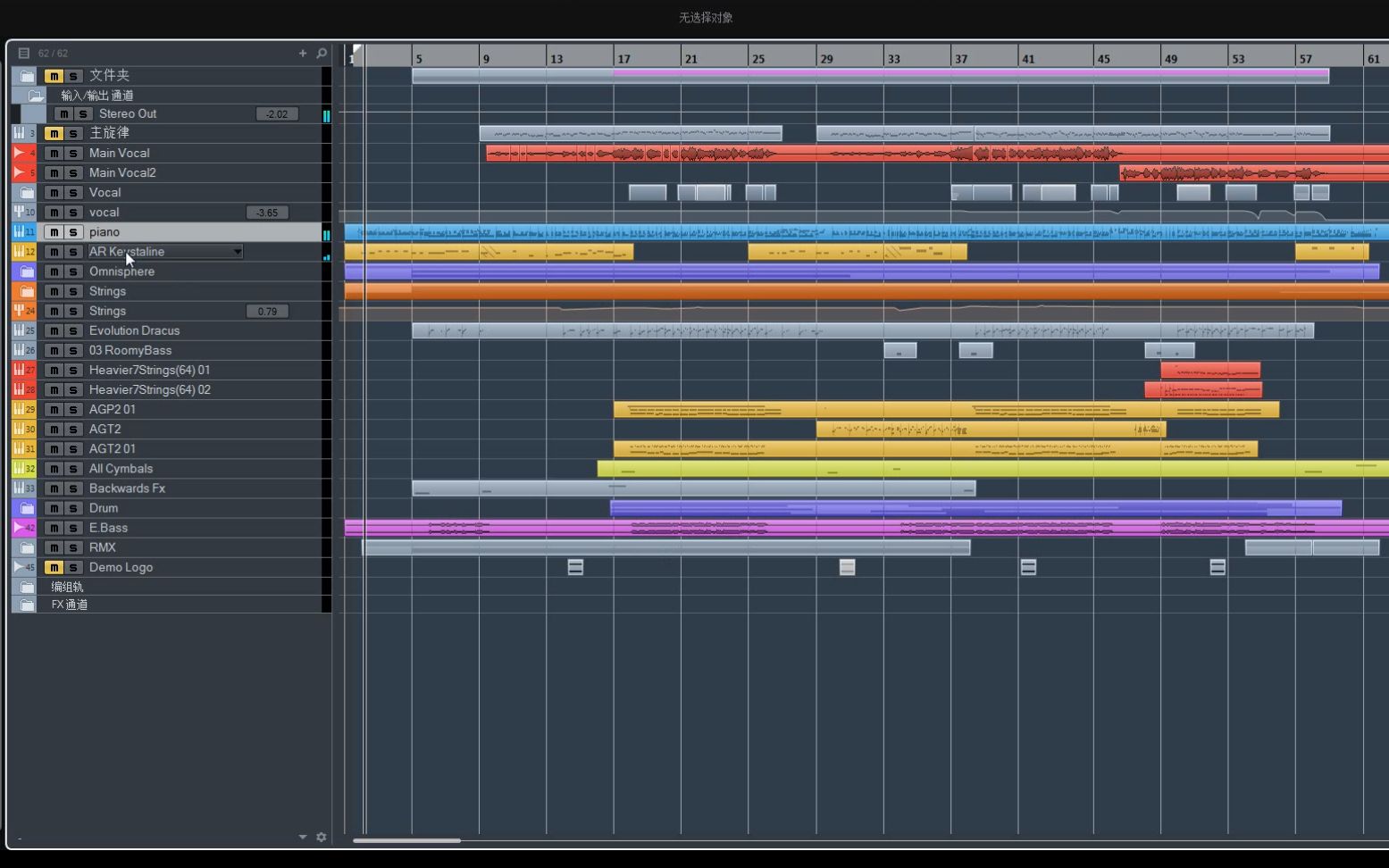Expand the orange Strings folder track
Viewport: 1389px width, 868px height.
click(27, 291)
